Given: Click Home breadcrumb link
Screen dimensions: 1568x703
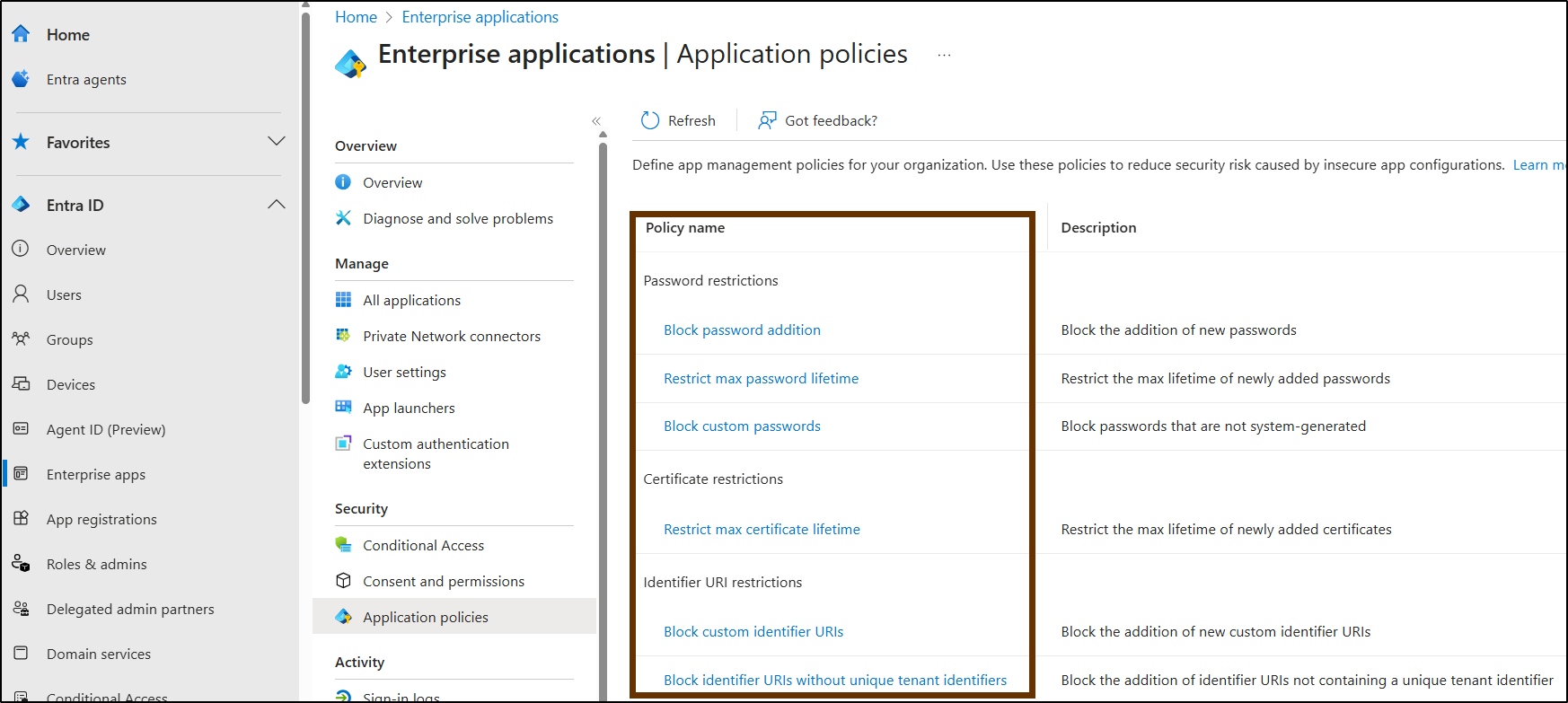Looking at the screenshot, I should [356, 17].
